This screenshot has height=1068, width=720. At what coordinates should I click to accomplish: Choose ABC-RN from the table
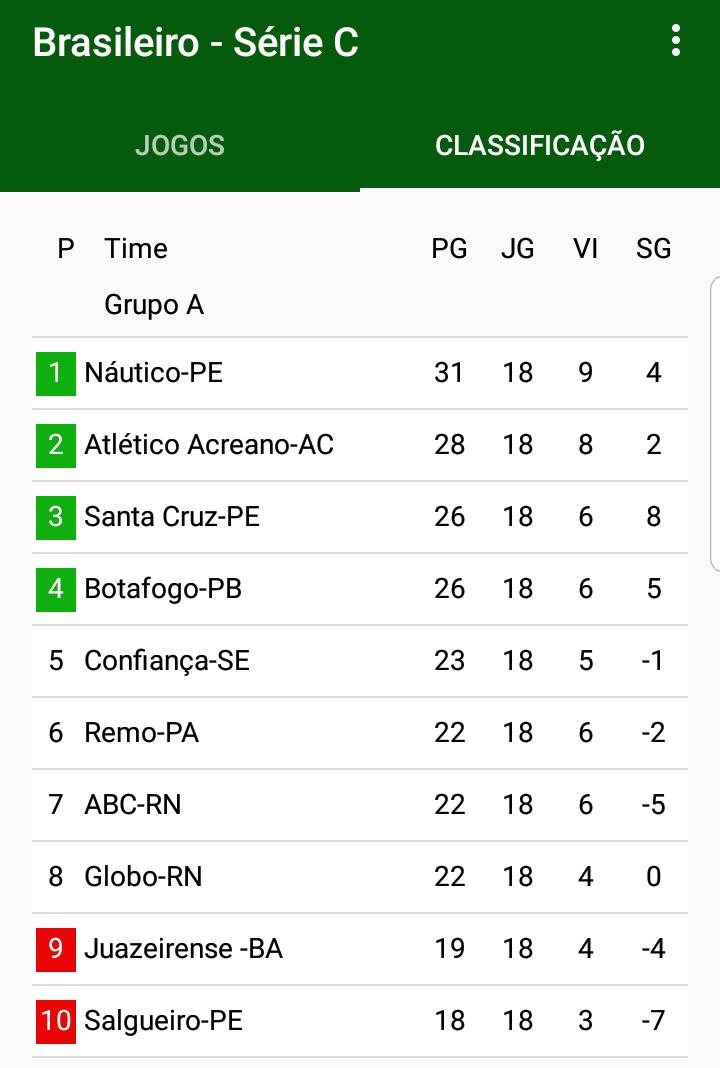tap(133, 805)
